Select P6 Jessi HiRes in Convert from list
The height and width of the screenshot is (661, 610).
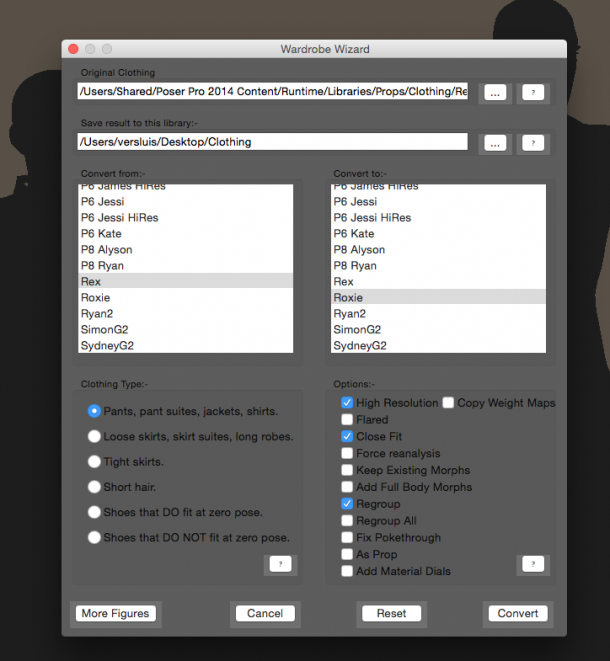(185, 218)
